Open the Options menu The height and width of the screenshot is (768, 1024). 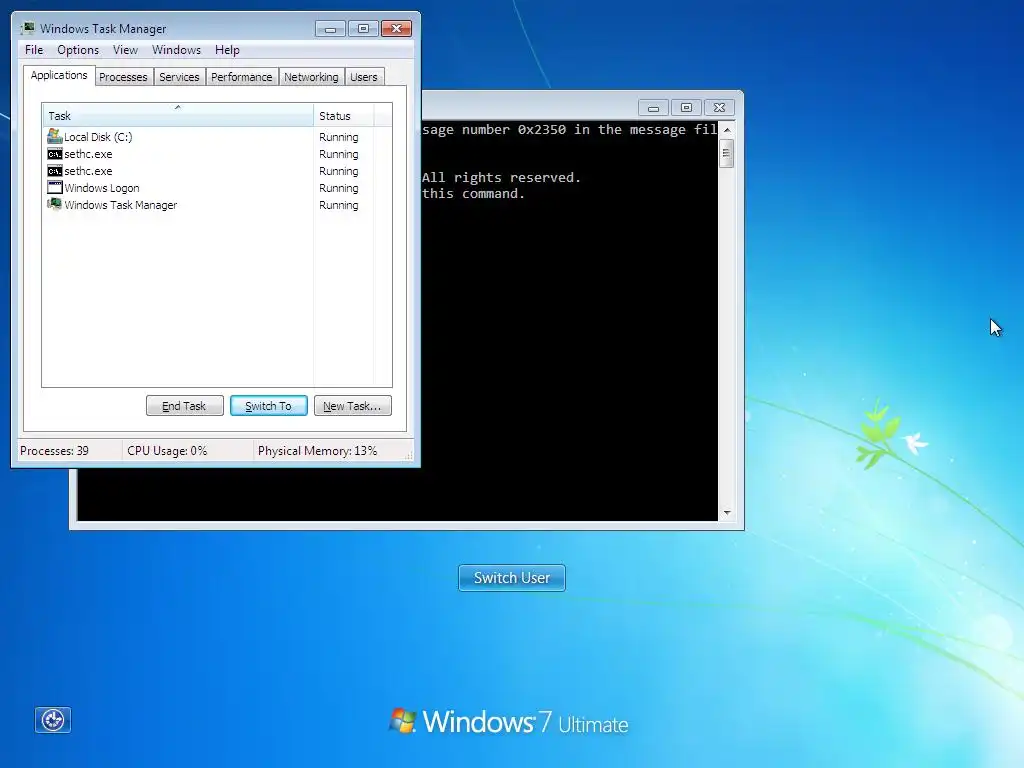coord(78,50)
